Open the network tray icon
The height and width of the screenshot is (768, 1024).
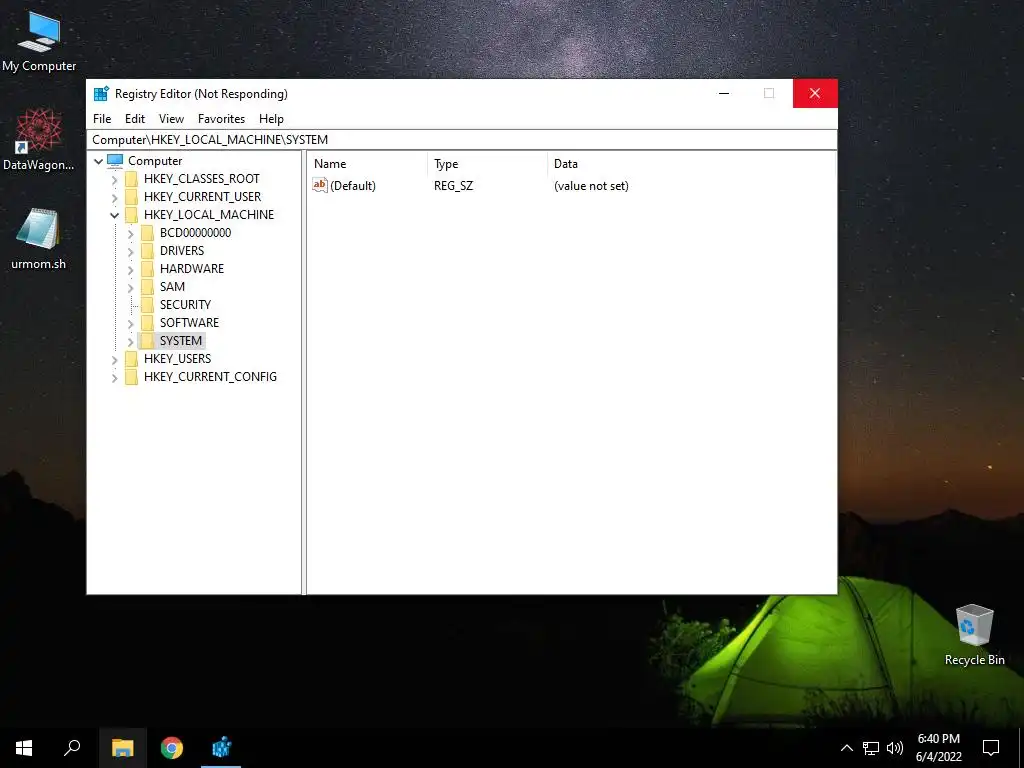click(x=871, y=748)
